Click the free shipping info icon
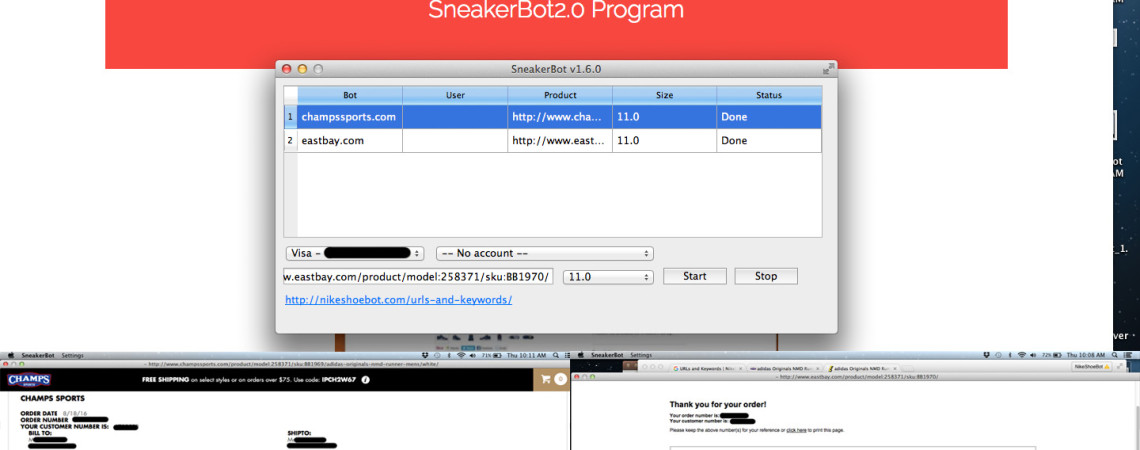The width and height of the screenshot is (1140, 450). click(366, 380)
